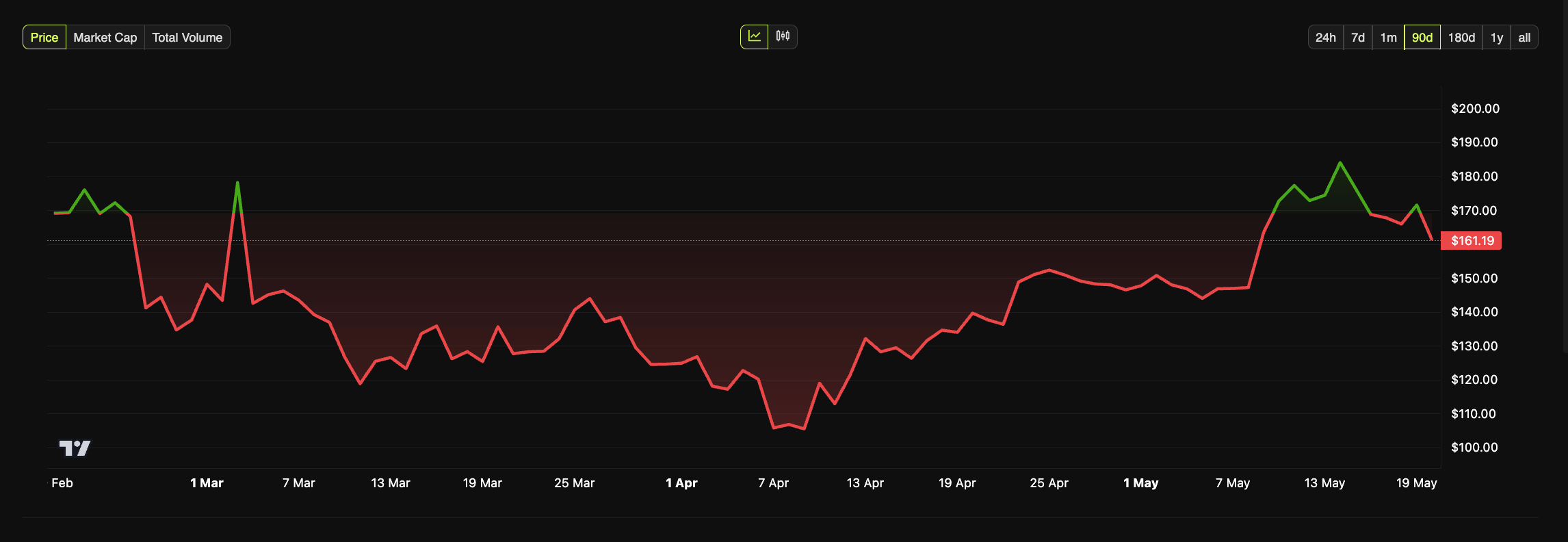Pick the 1y time range
The width and height of the screenshot is (1568, 542).
(1497, 38)
